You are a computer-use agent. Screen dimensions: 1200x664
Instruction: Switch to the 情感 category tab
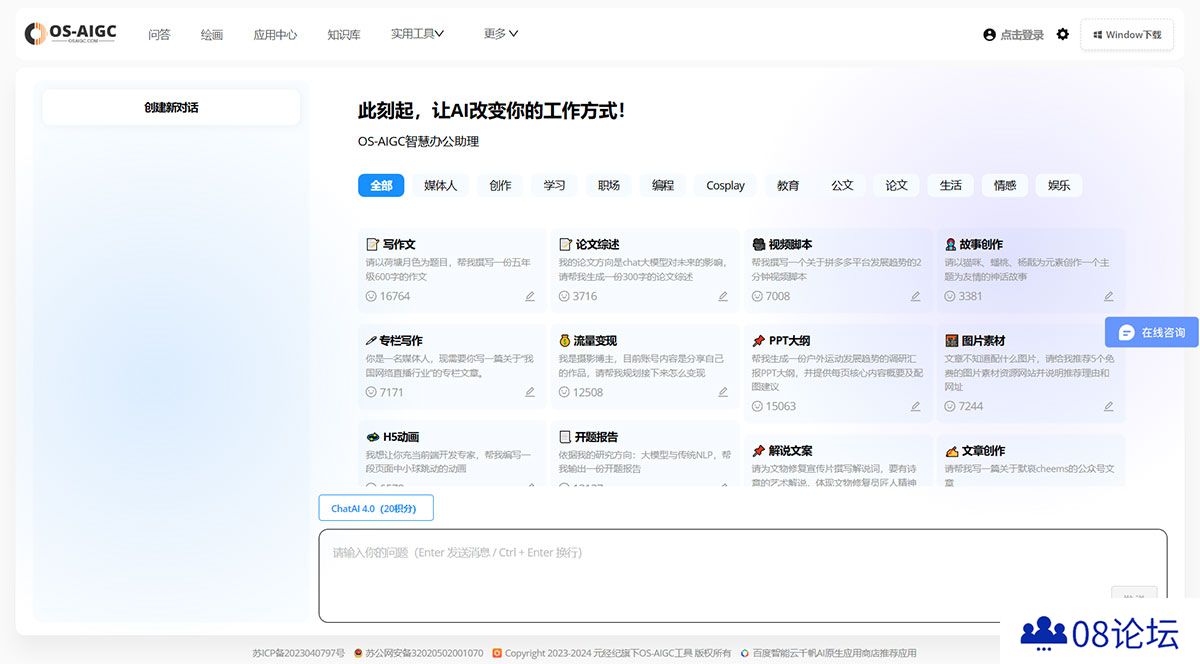coord(1005,185)
